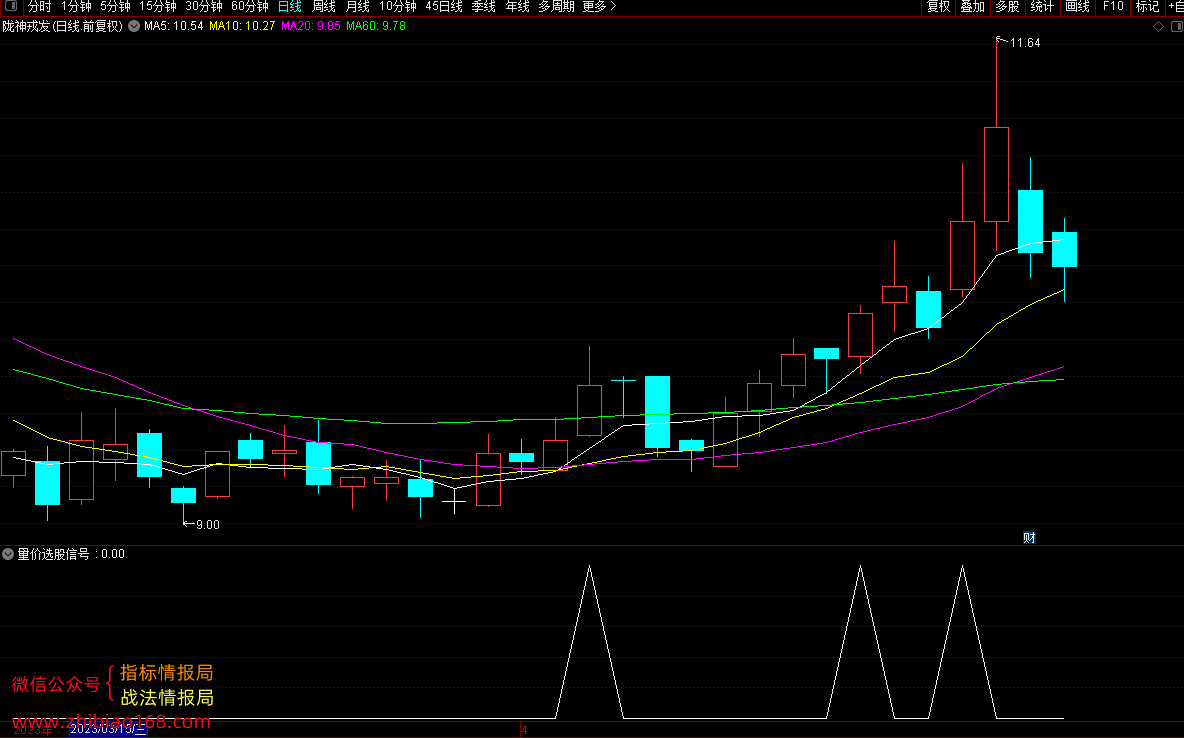This screenshot has width=1184, height=738.
Task: Click the tallest red candlestick near 11.64
Action: [x=996, y=174]
